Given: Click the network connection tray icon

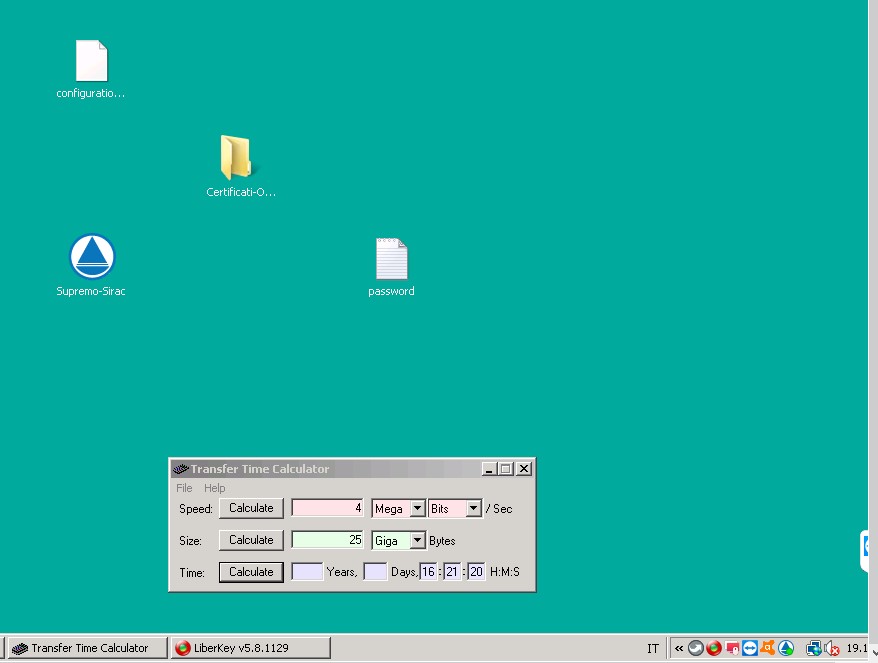Looking at the screenshot, I should [x=814, y=648].
